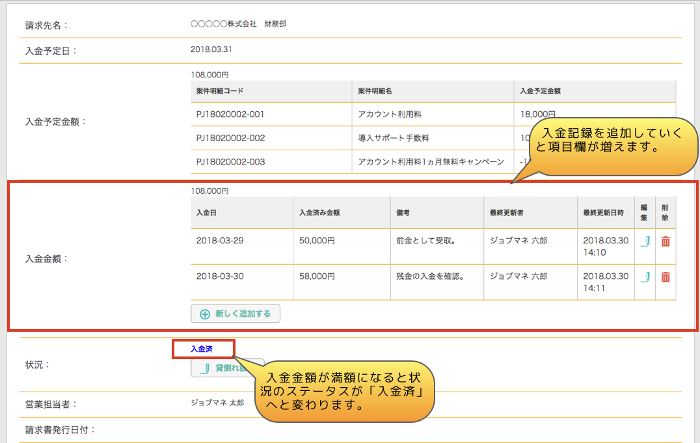Click the 18,000円 scheduled amount

click(x=538, y=114)
